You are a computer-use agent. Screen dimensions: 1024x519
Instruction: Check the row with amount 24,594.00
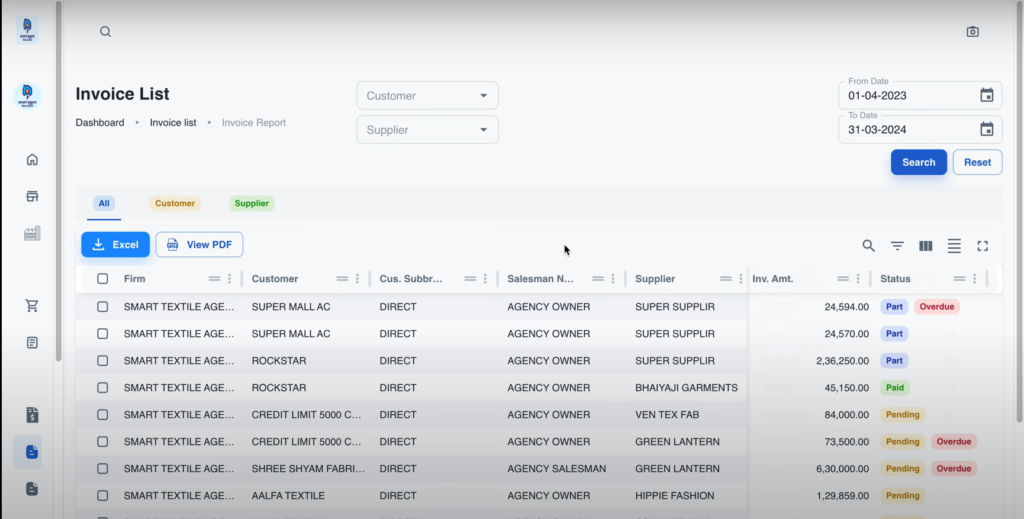103,306
